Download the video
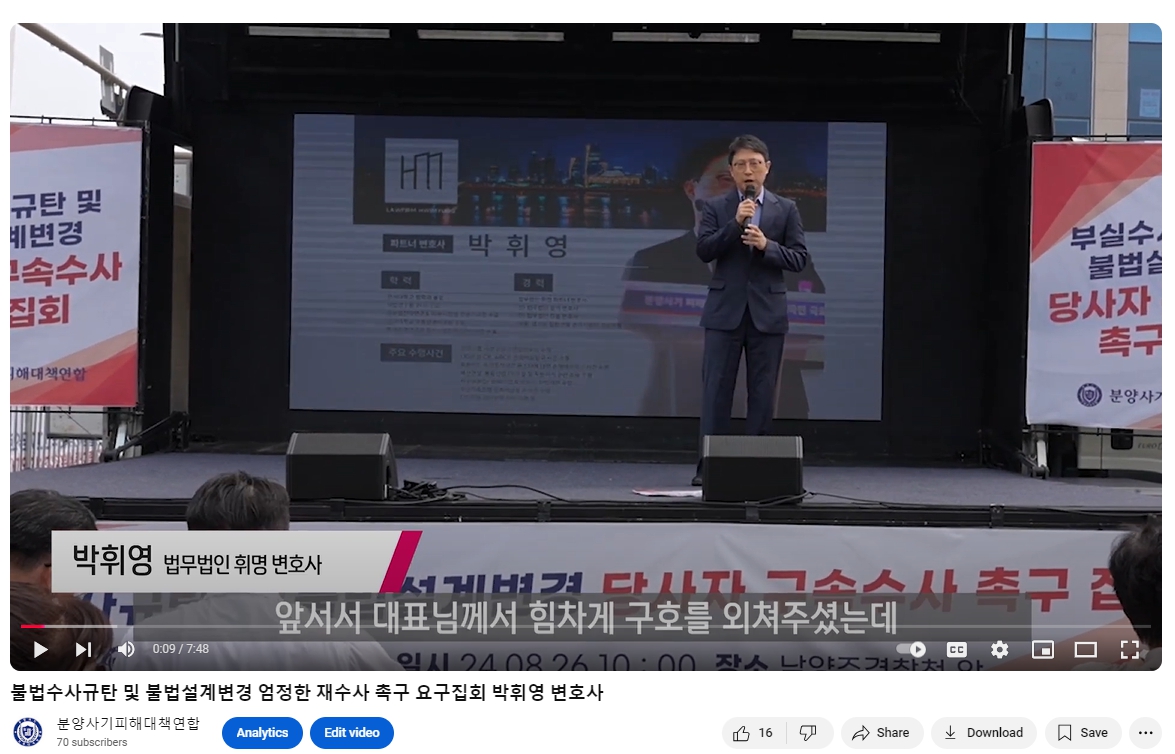This screenshot has height=754, width=1175. pos(984,733)
